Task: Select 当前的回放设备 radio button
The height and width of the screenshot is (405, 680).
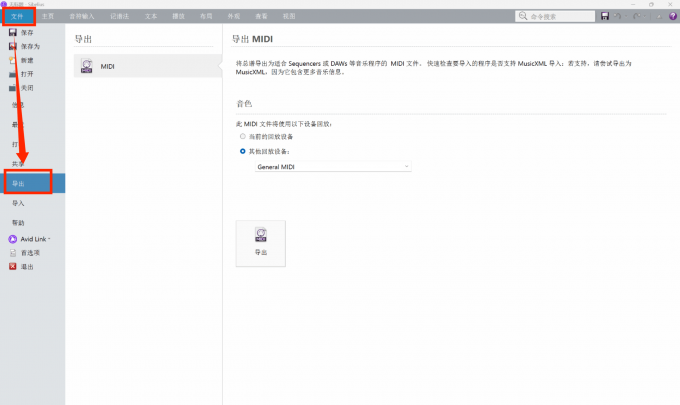Action: [243, 136]
